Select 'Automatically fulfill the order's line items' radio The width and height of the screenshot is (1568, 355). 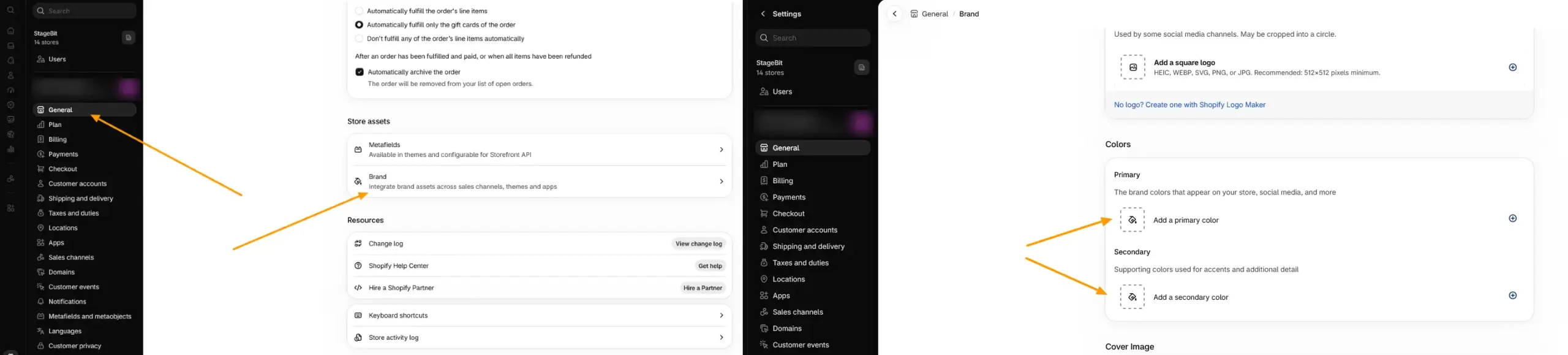(x=359, y=11)
